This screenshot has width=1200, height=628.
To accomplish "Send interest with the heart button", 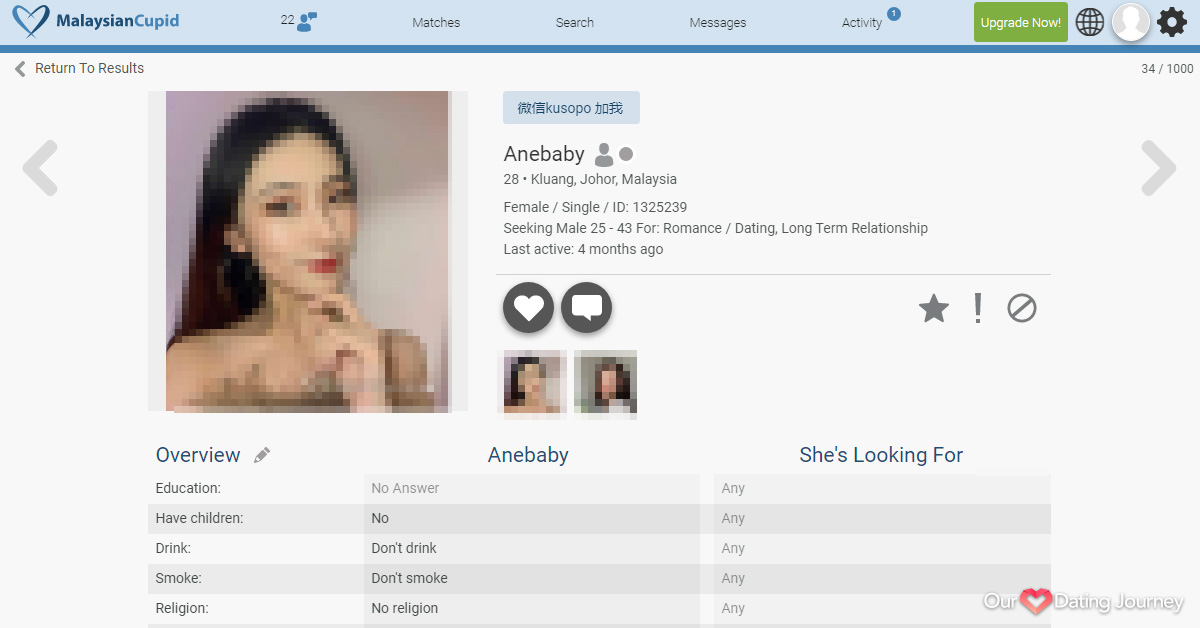I will 528,307.
